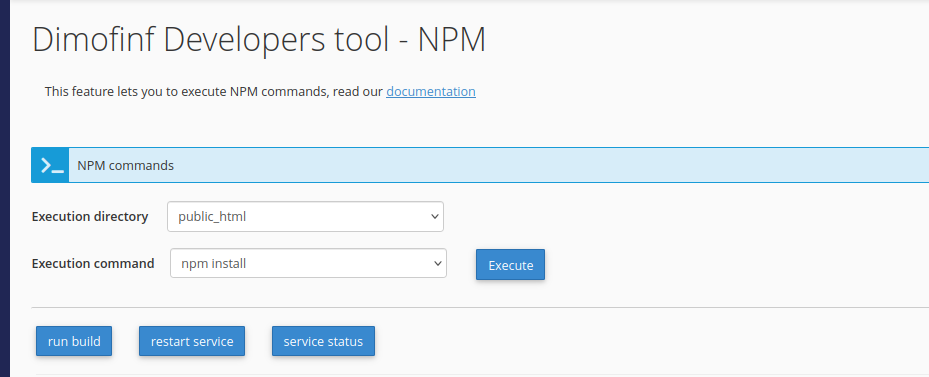Viewport: 929px width, 377px height.
Task: Open the public_html Execution directory select
Action: tap(305, 216)
